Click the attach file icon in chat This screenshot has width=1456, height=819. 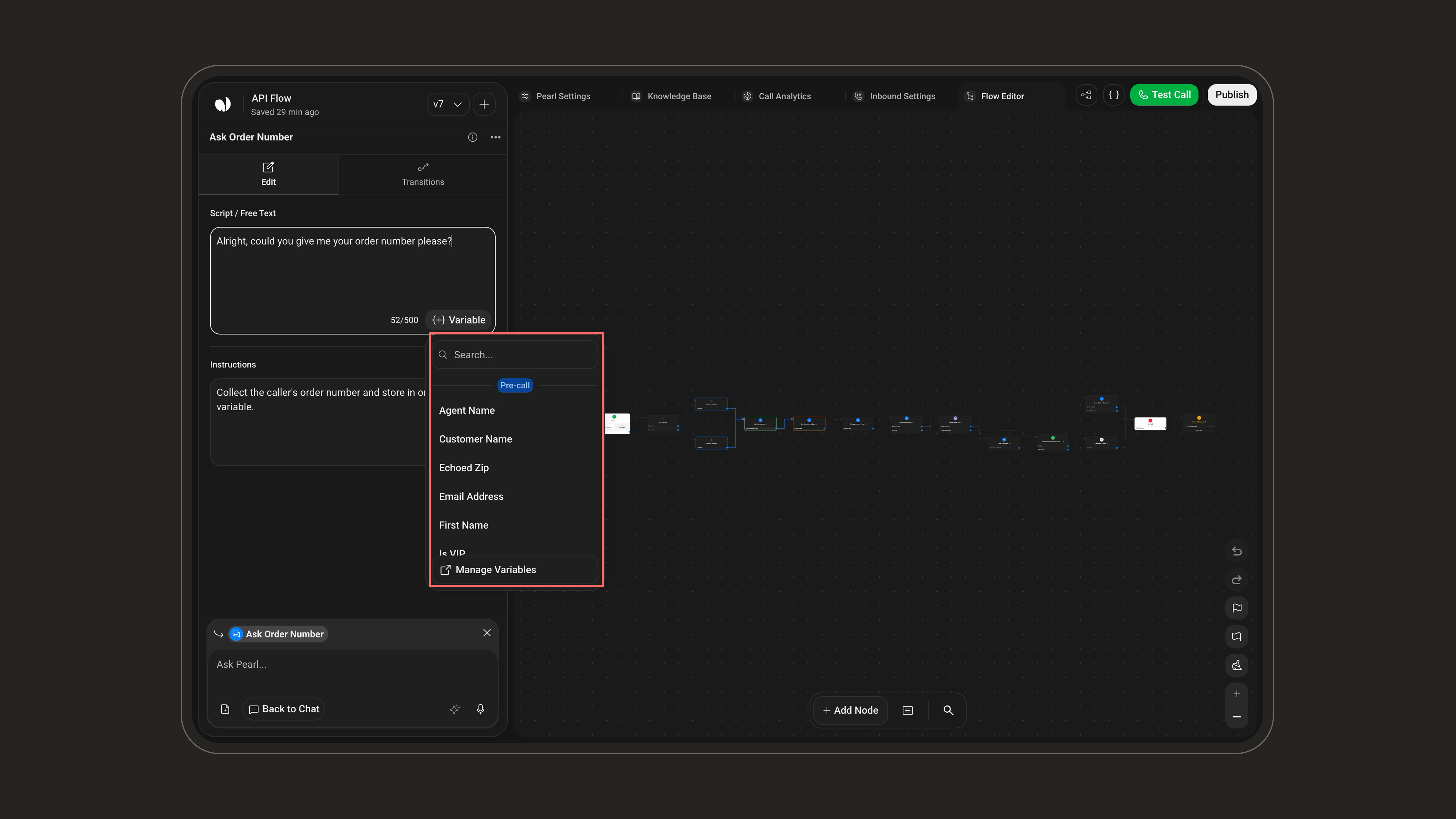[225, 709]
